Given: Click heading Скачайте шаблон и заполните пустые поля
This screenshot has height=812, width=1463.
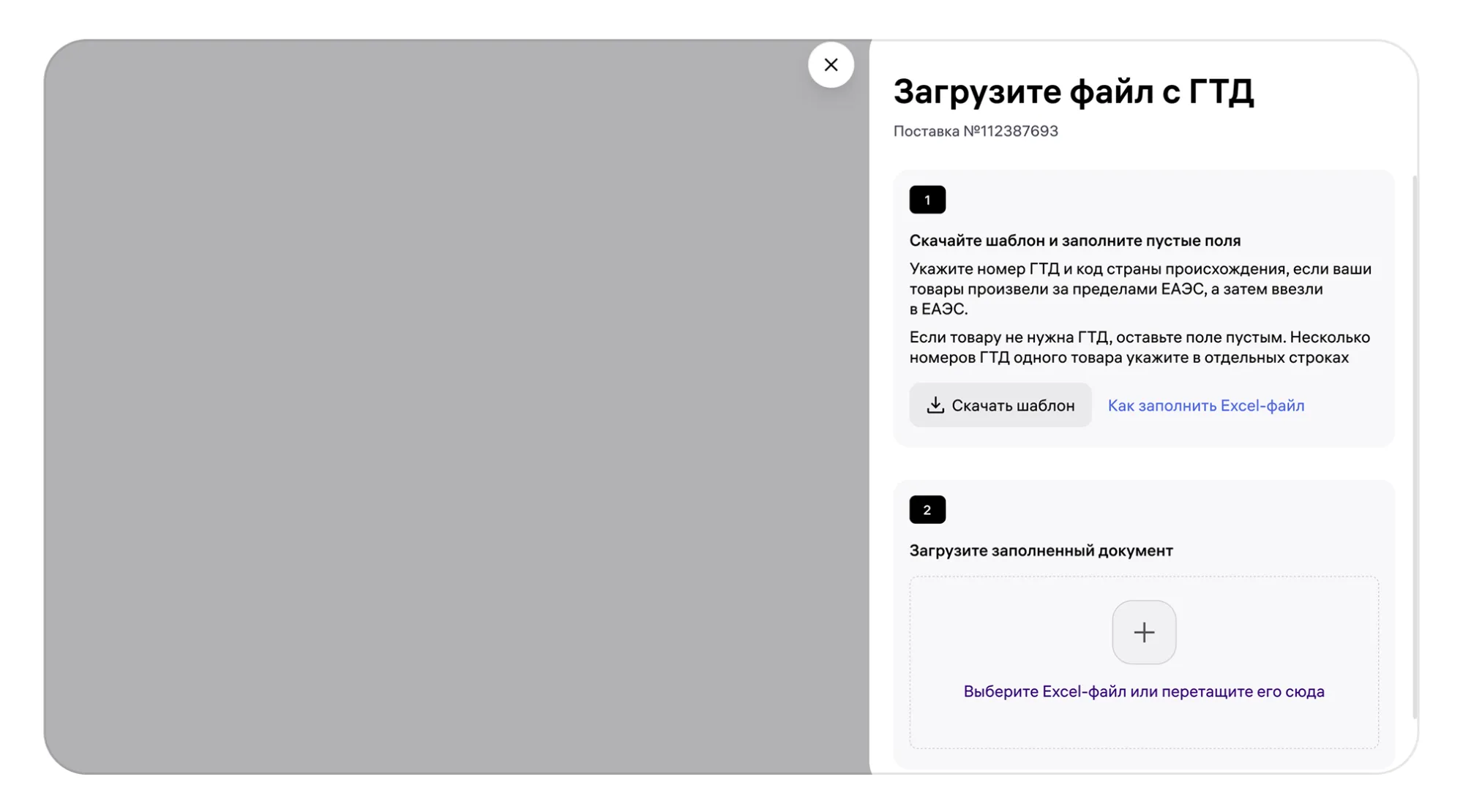Looking at the screenshot, I should tap(1074, 241).
